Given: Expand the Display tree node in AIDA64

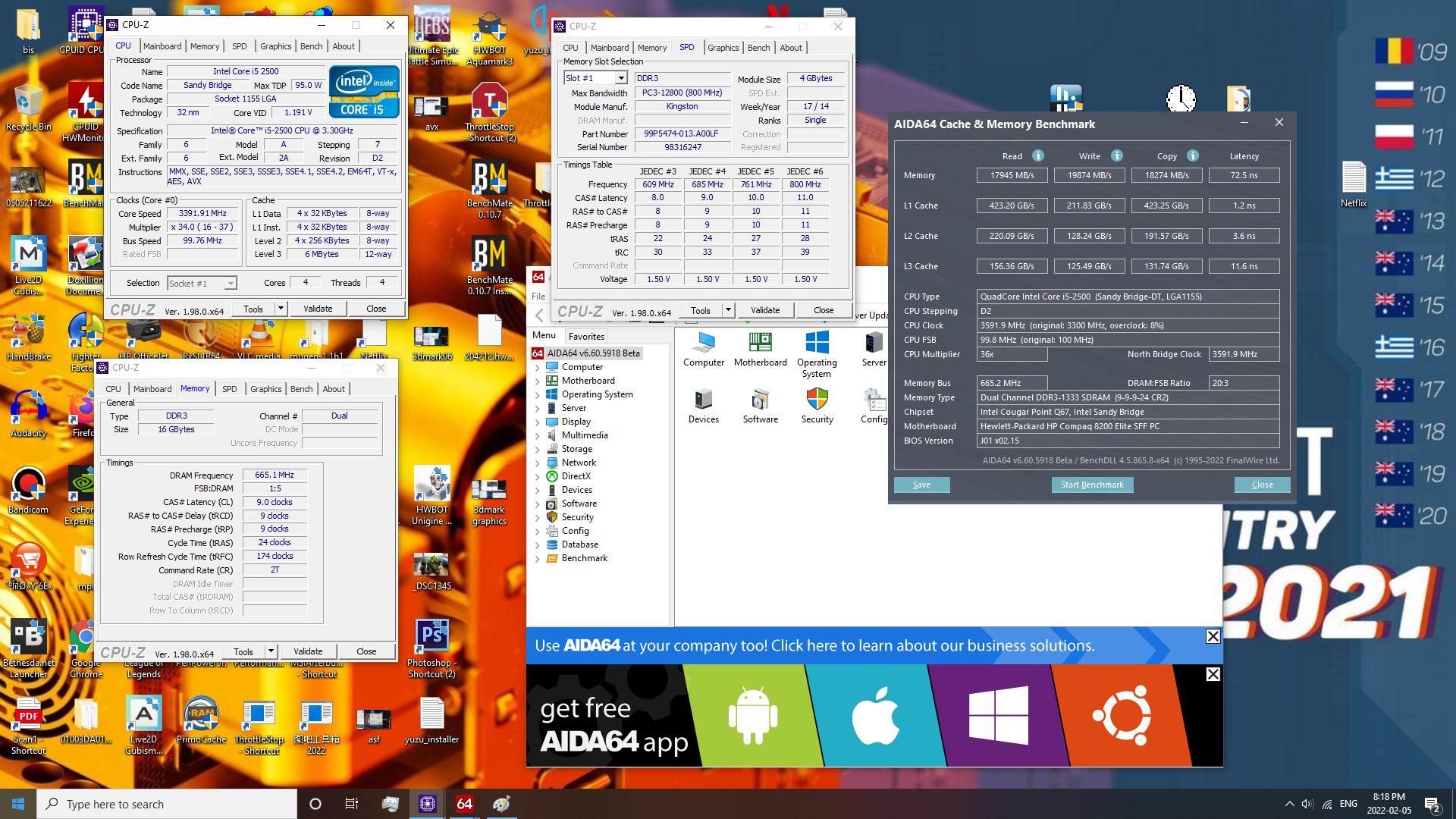Looking at the screenshot, I should pyautogui.click(x=538, y=422).
